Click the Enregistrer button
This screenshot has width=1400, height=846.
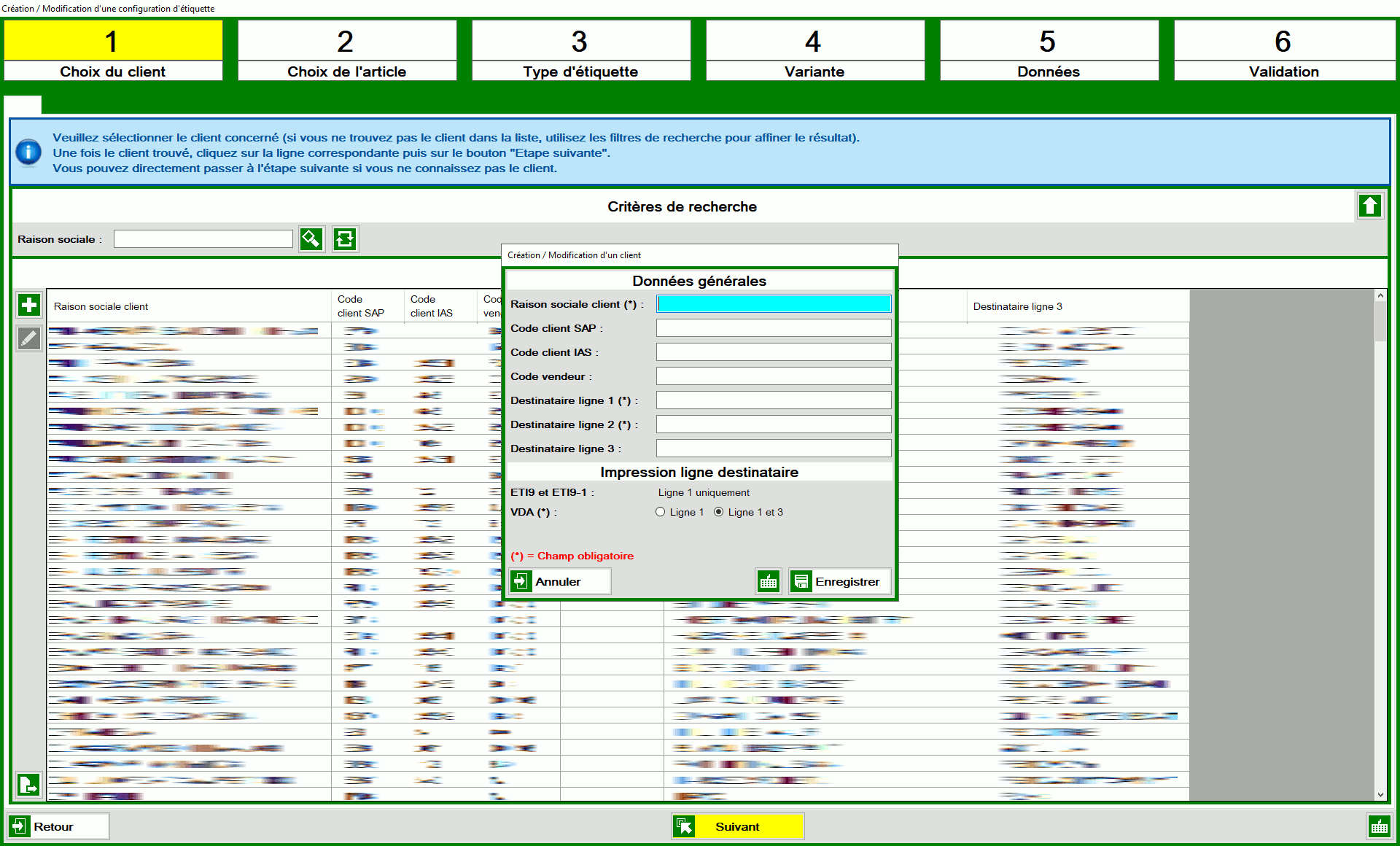[839, 581]
